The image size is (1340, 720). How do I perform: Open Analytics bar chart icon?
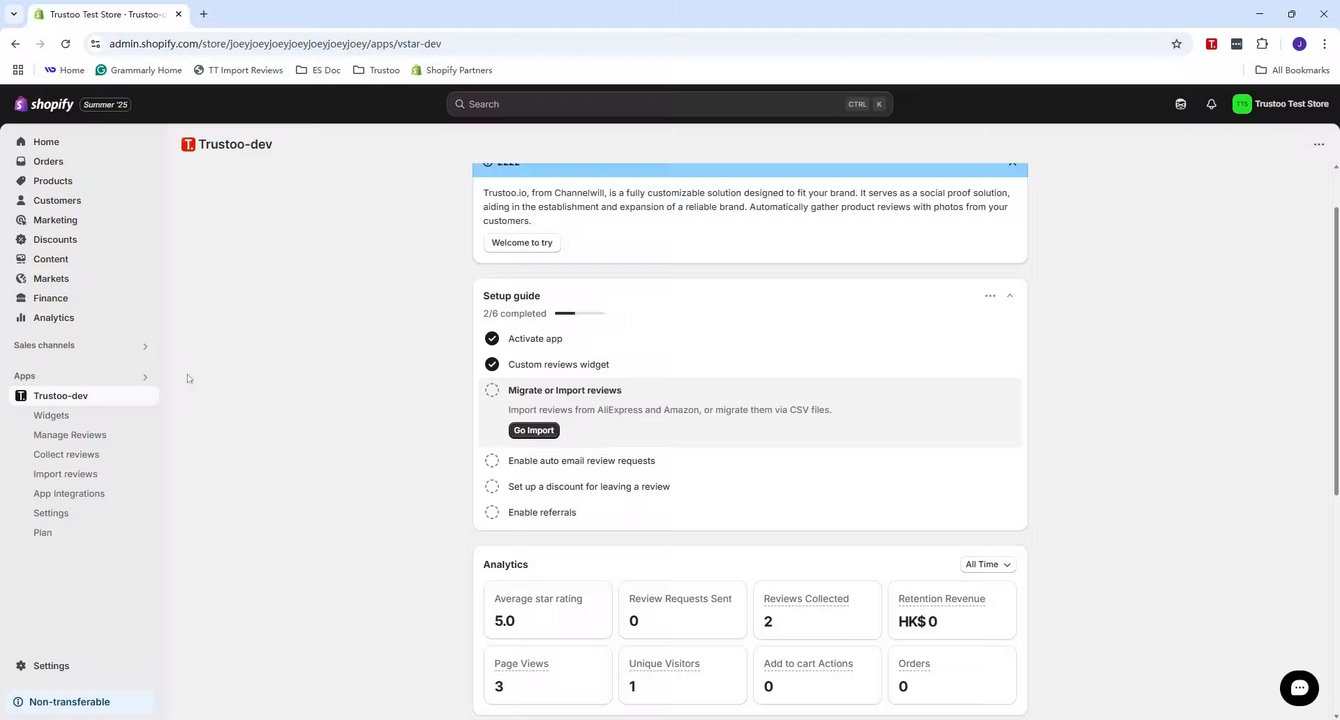[20, 317]
